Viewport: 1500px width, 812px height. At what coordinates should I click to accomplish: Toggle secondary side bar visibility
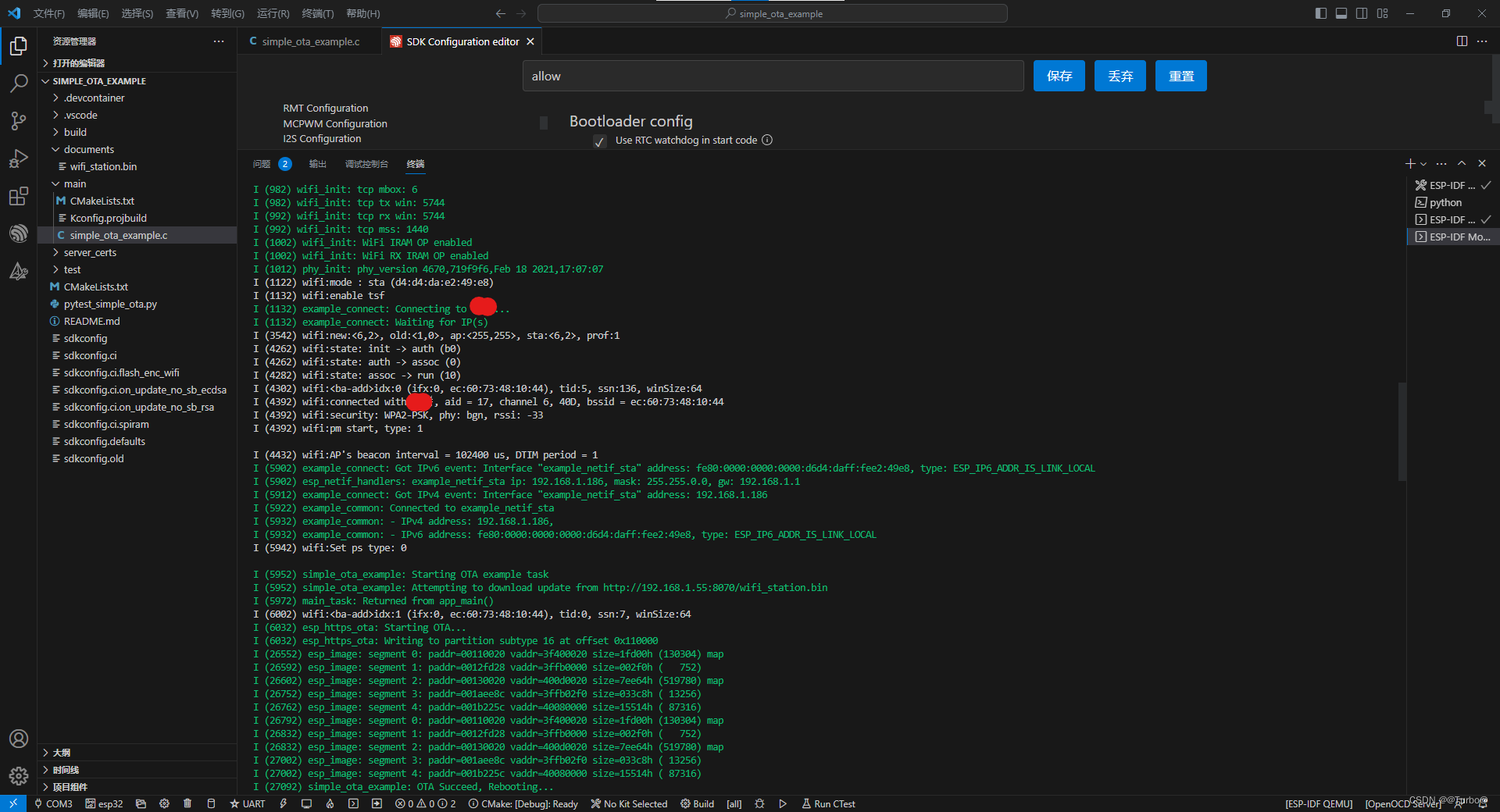[1362, 13]
